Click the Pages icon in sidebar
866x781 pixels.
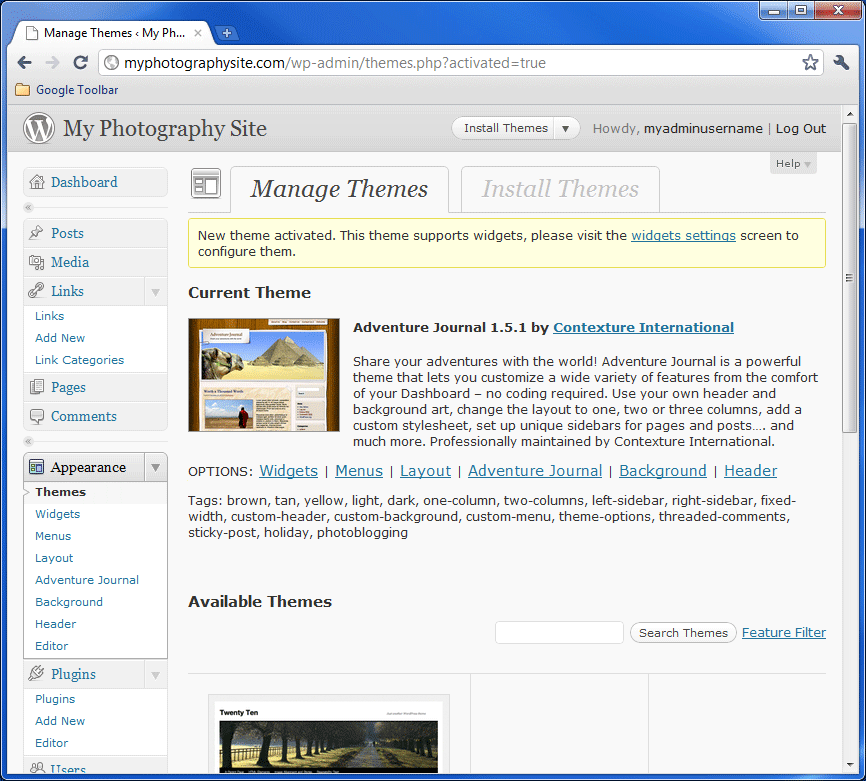(36, 387)
